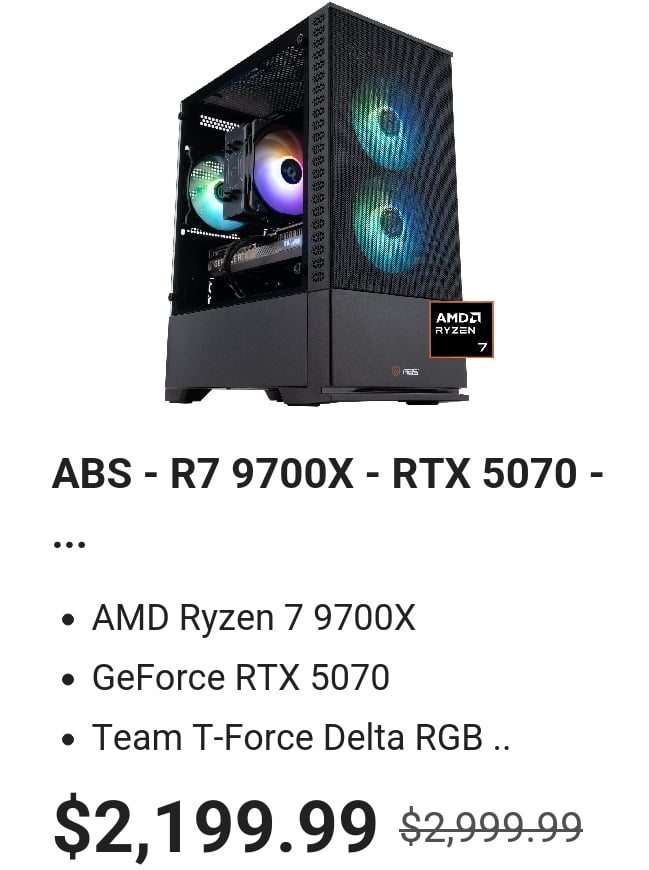
Task: Click the $2,199.99 sale price
Action: coord(215,825)
